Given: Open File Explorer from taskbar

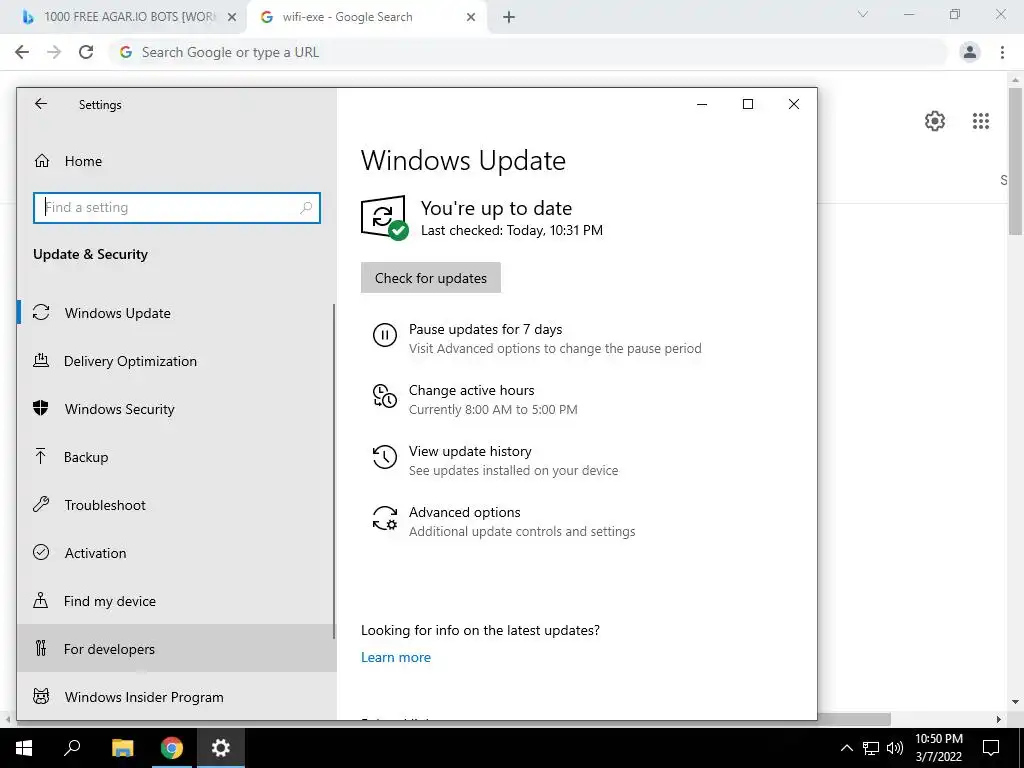Looking at the screenshot, I should 122,748.
